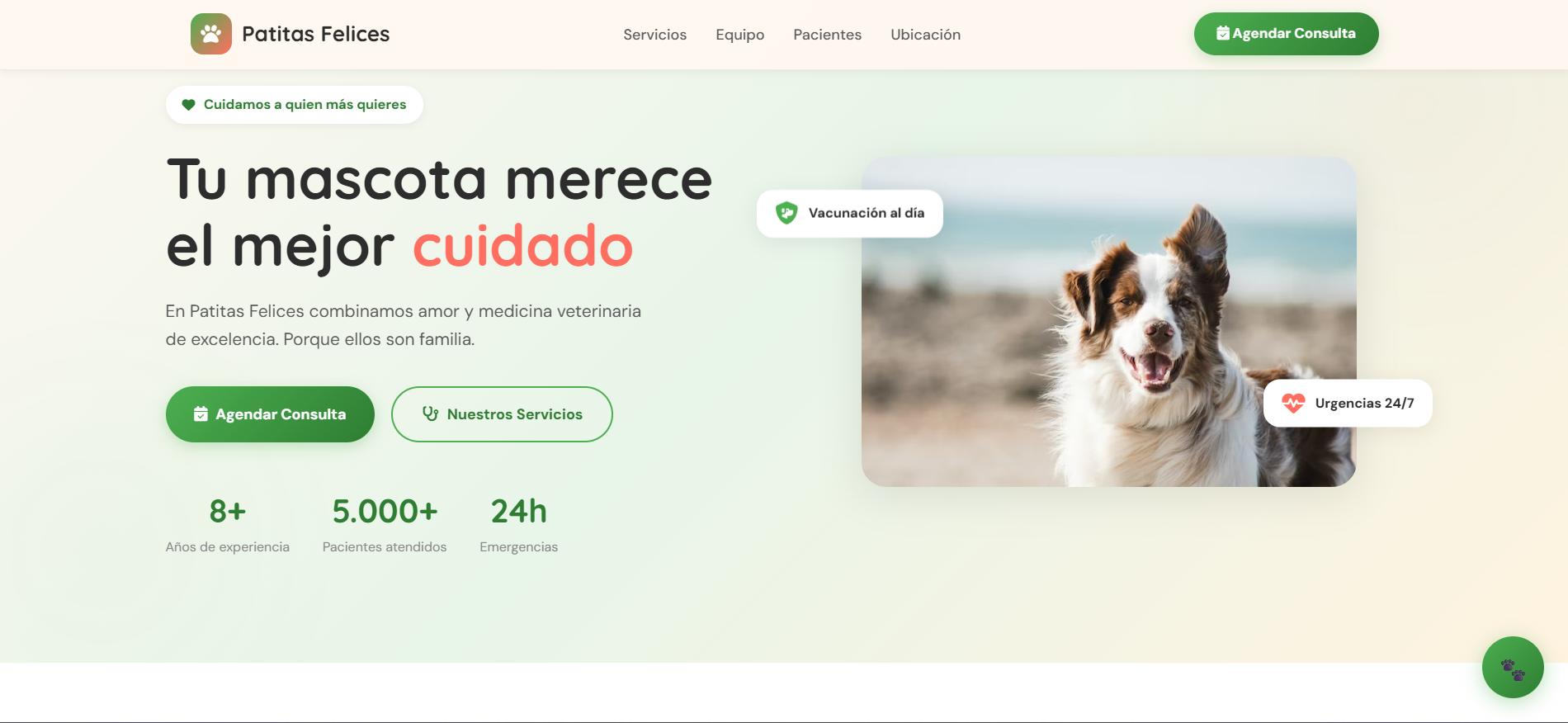This screenshot has width=1568, height=723.
Task: Open the Servicios nav link
Action: 654,35
